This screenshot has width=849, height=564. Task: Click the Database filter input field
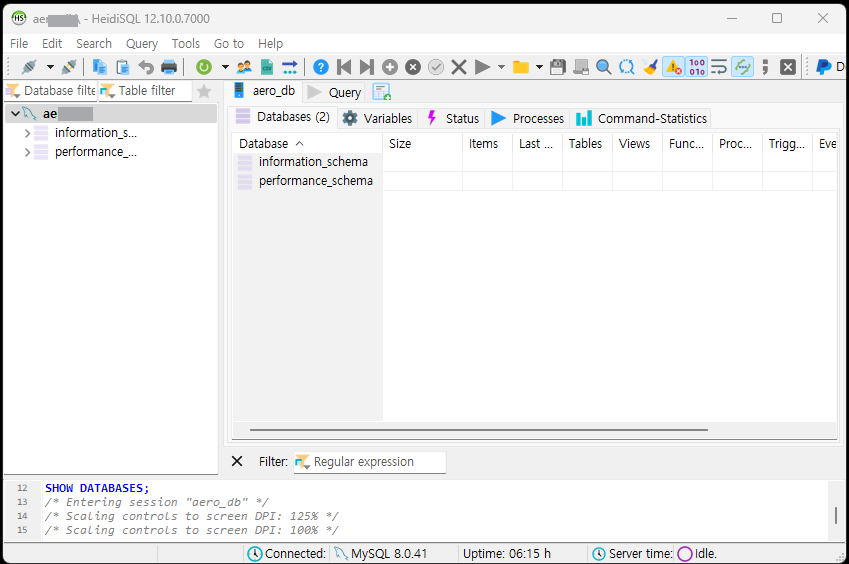[x=51, y=90]
